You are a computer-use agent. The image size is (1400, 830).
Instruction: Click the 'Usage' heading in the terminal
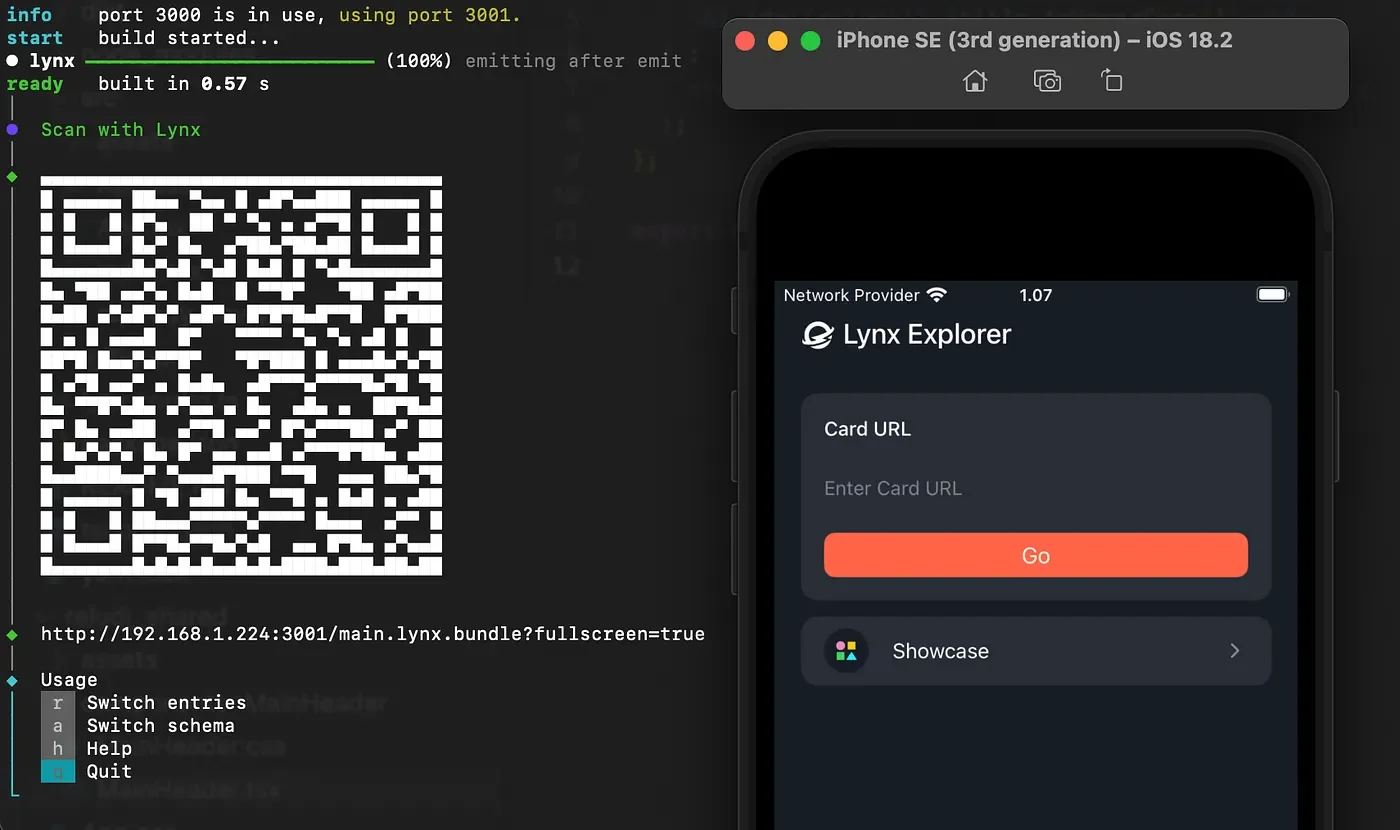click(69, 680)
